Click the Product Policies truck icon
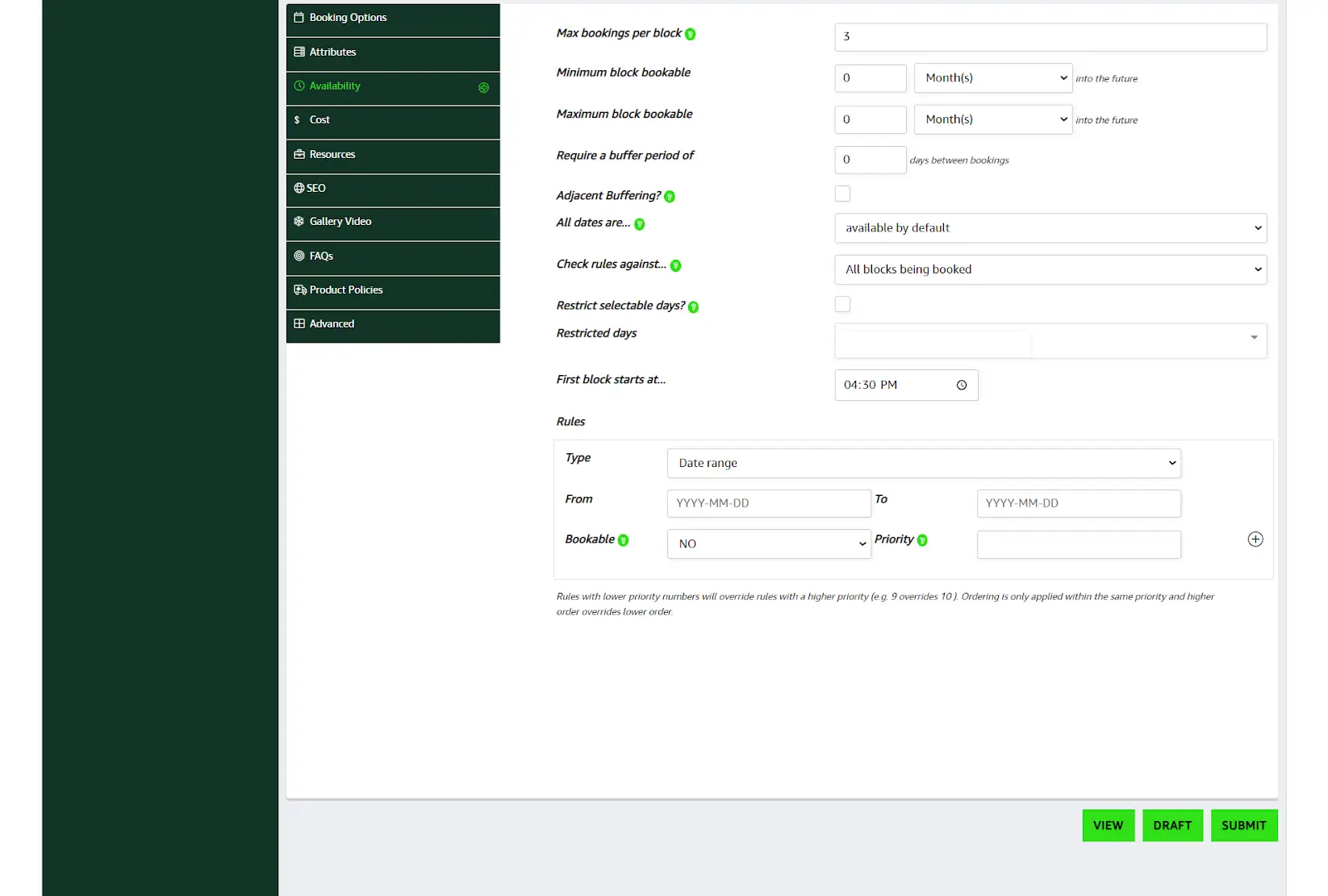1328x896 pixels. click(300, 290)
